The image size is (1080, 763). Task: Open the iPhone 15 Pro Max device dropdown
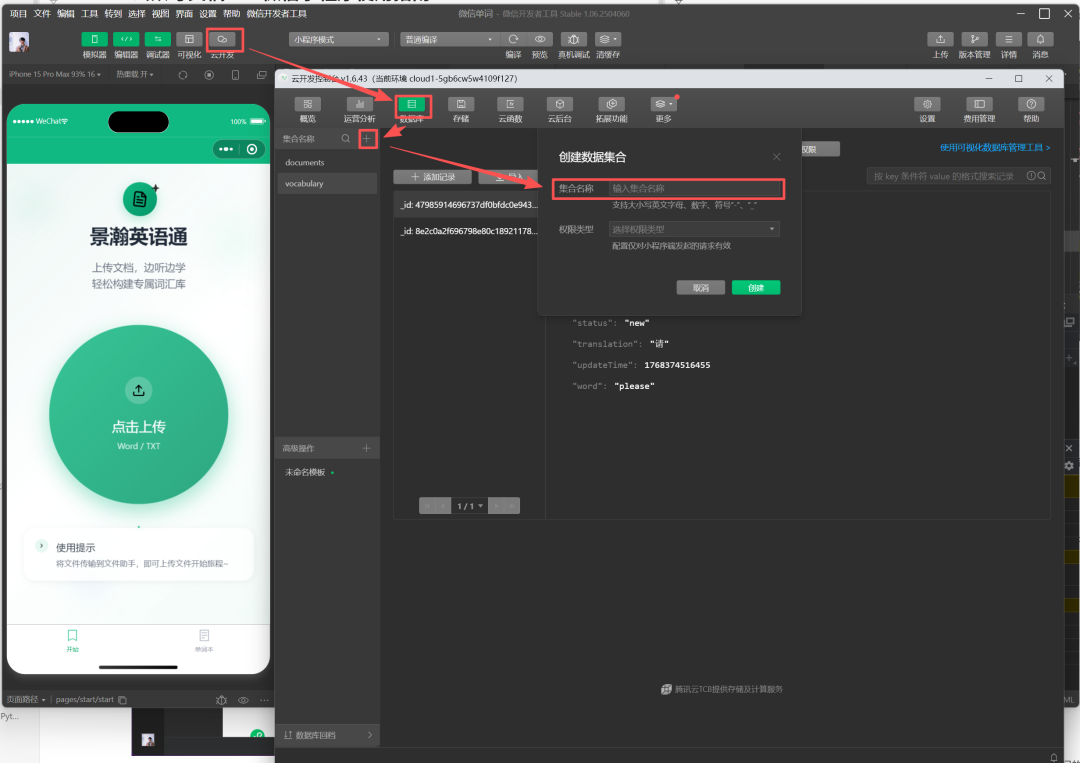coord(55,74)
